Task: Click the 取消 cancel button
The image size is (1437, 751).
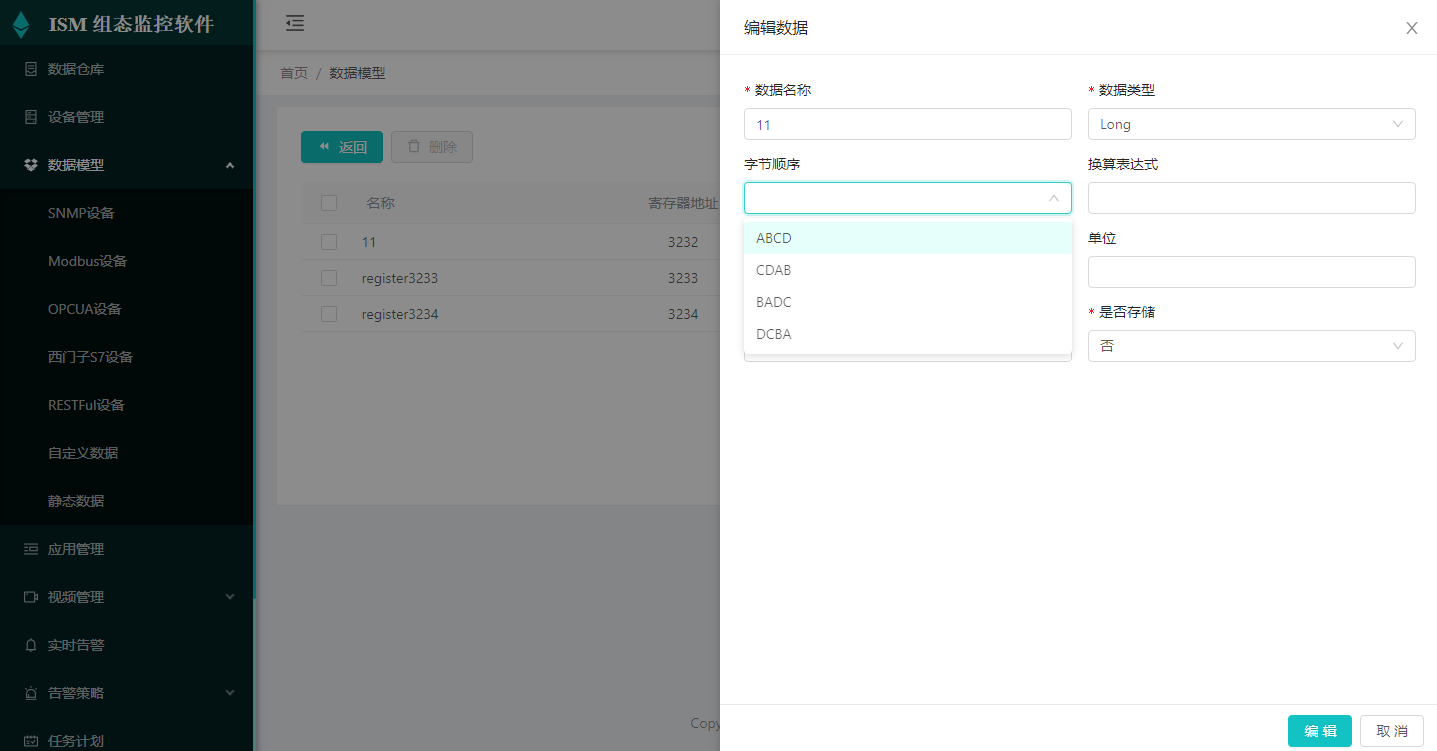Action: point(1392,731)
